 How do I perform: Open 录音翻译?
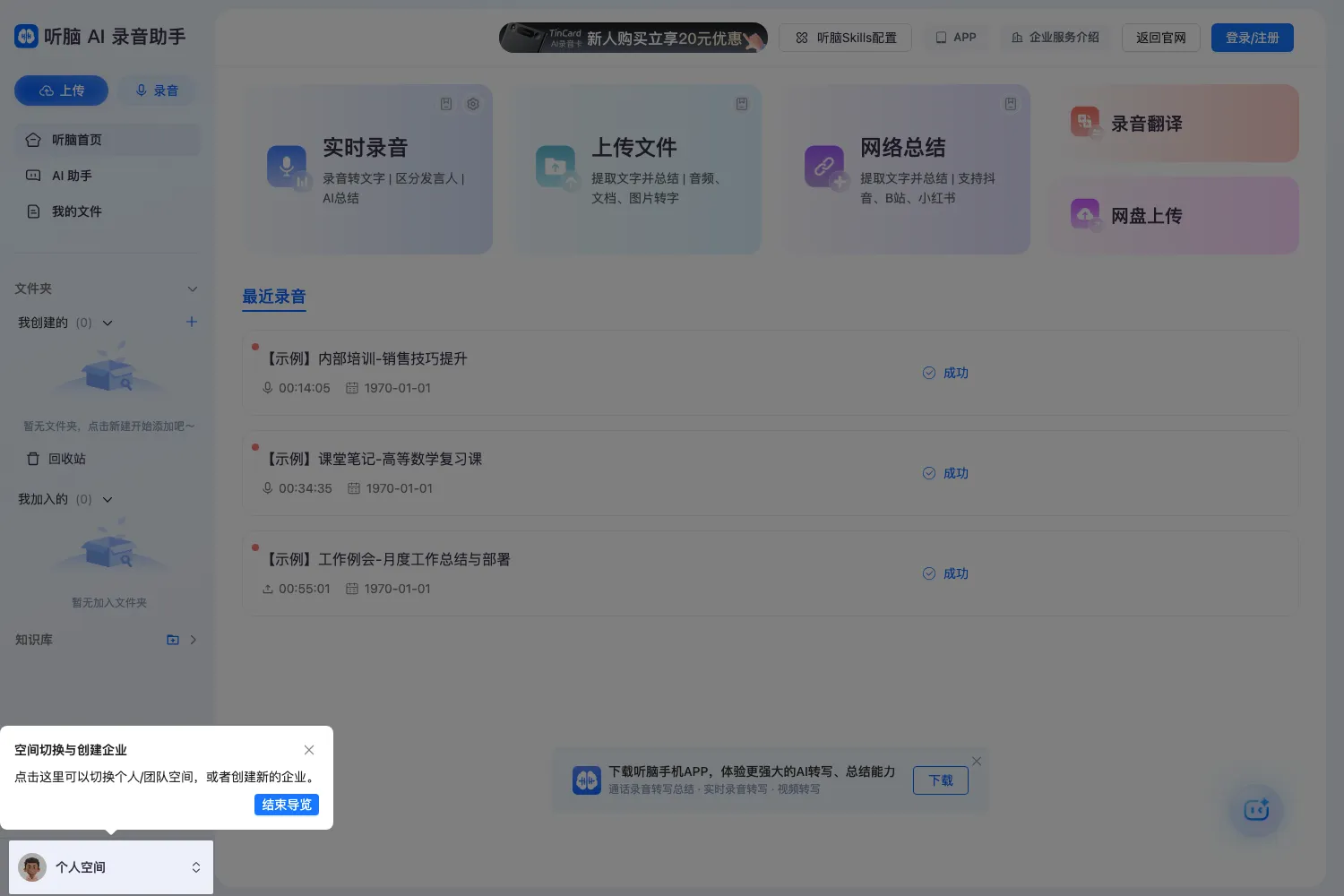pyautogui.click(x=1174, y=124)
